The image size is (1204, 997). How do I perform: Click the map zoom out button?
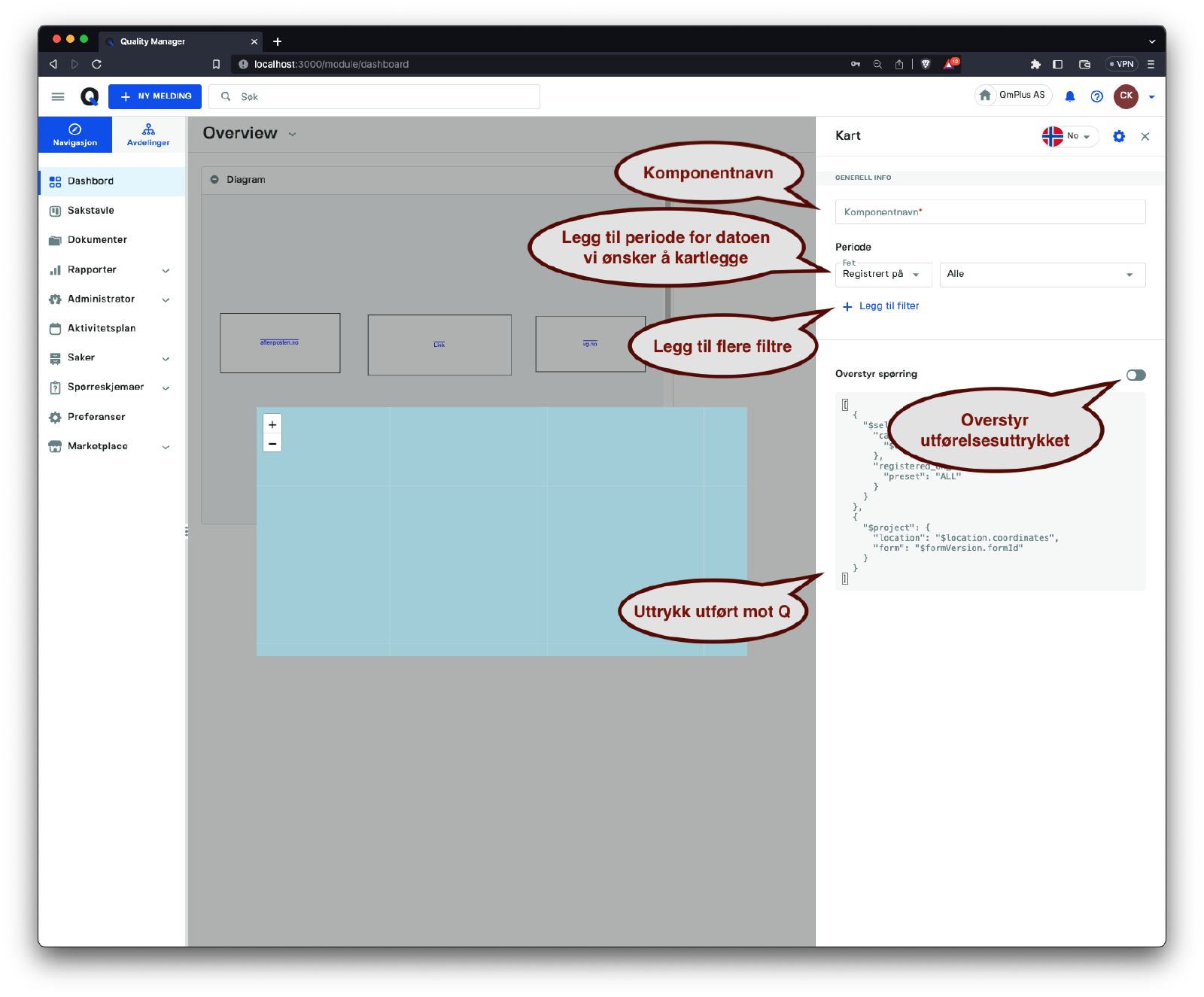click(272, 444)
